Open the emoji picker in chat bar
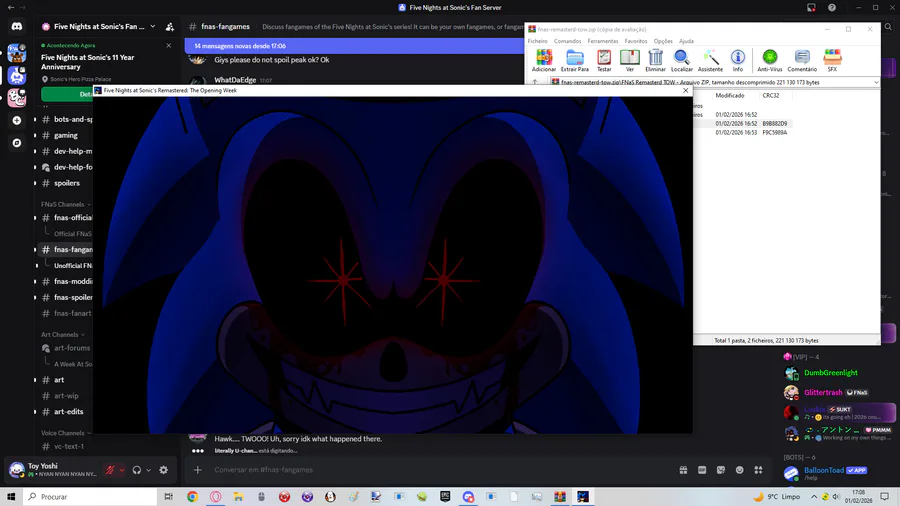The height and width of the screenshot is (506, 900). pos(739,470)
